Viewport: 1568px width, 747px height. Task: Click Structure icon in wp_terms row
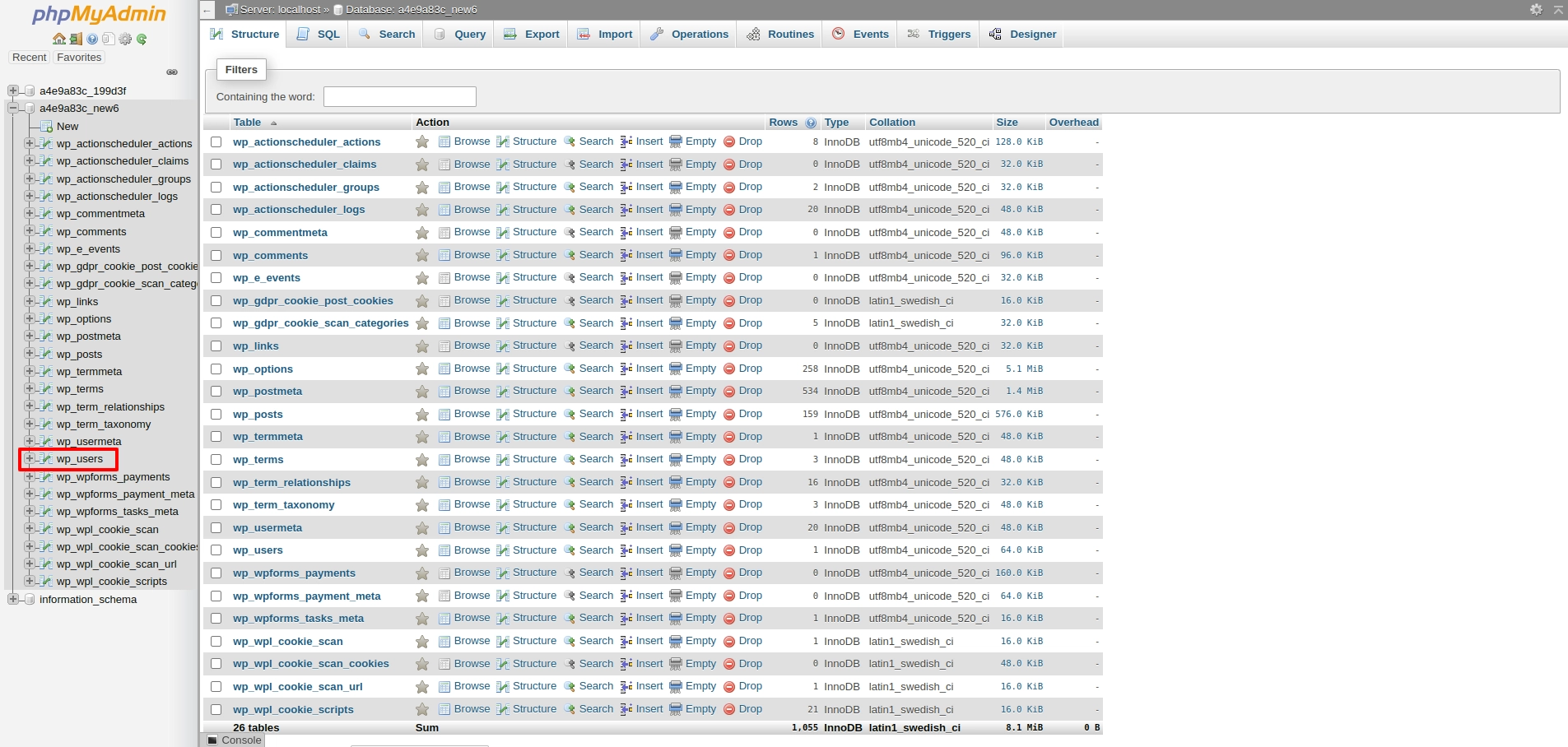pos(503,459)
